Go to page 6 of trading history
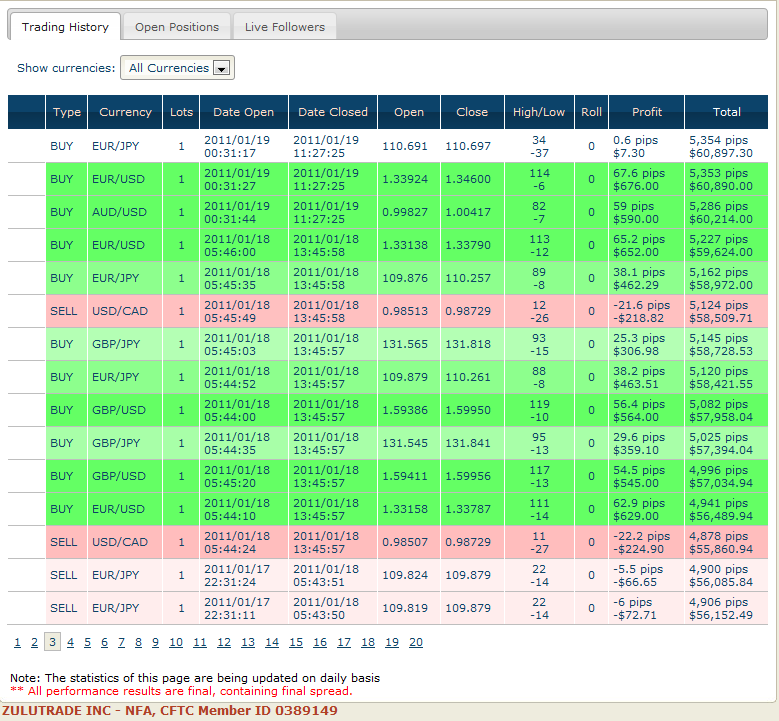This screenshot has height=721, width=779. coord(104,642)
